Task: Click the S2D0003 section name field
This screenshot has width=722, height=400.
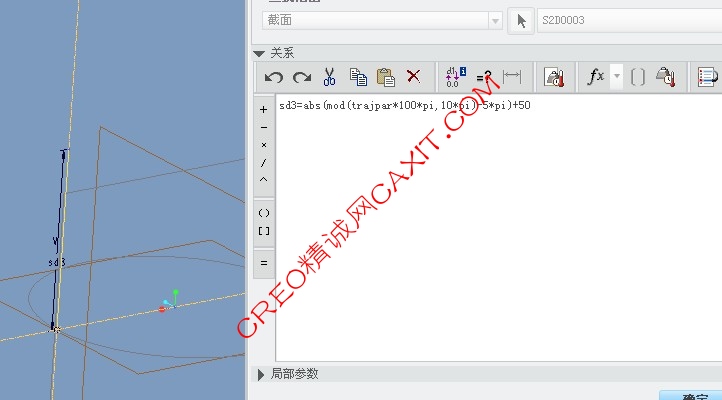Action: pyautogui.click(x=629, y=20)
